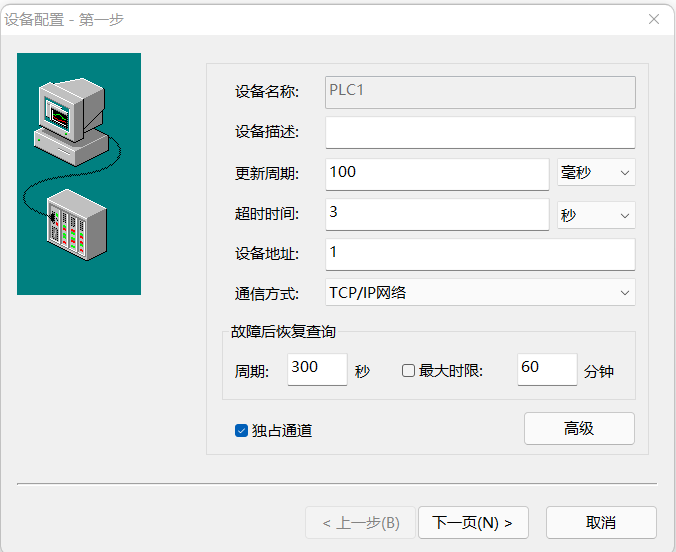
Task: Open the 秒 unit dropdown for 超时时间
Action: coord(596,215)
